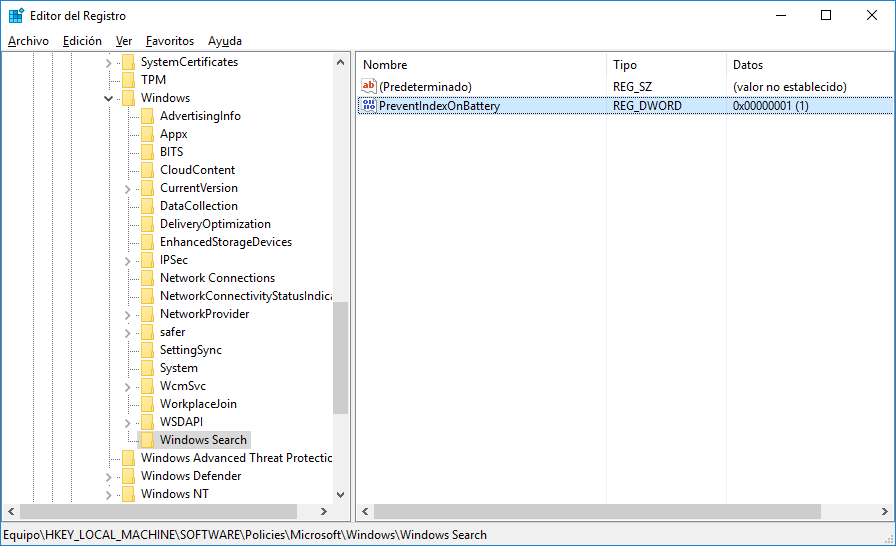
Task: Click the folder icon of Network Connections
Action: 147,278
